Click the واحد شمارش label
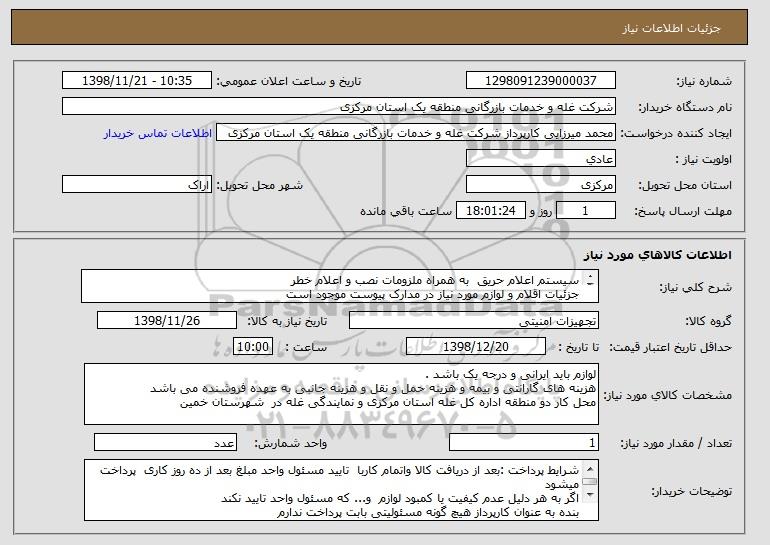Image resolution: width=770 pixels, height=545 pixels. [x=290, y=443]
